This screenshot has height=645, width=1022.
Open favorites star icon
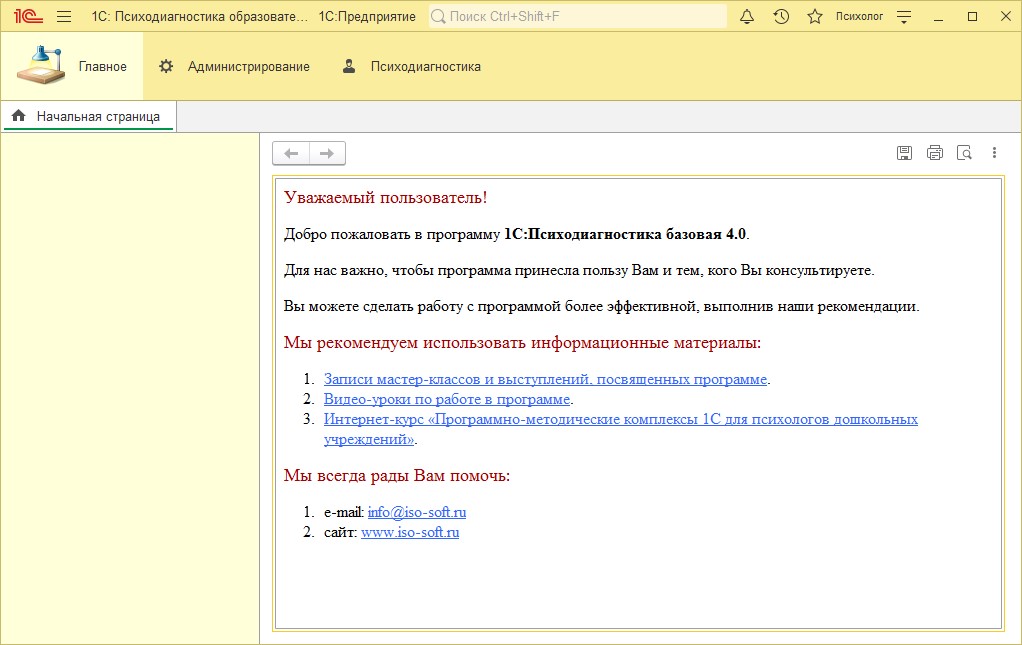815,16
